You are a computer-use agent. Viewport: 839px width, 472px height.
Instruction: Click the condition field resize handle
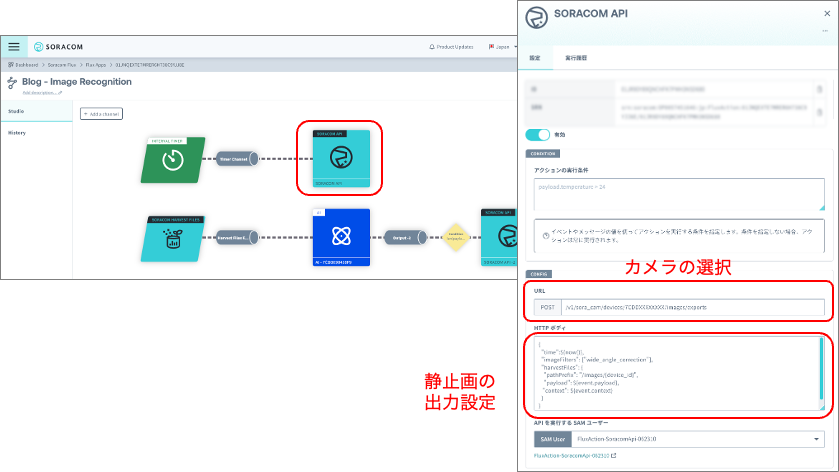pyautogui.click(x=821, y=208)
